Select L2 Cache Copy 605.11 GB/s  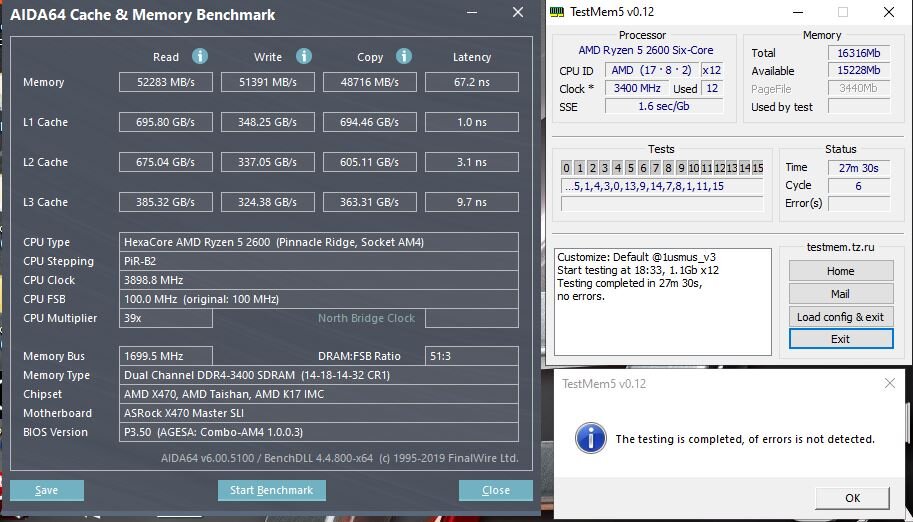370,162
